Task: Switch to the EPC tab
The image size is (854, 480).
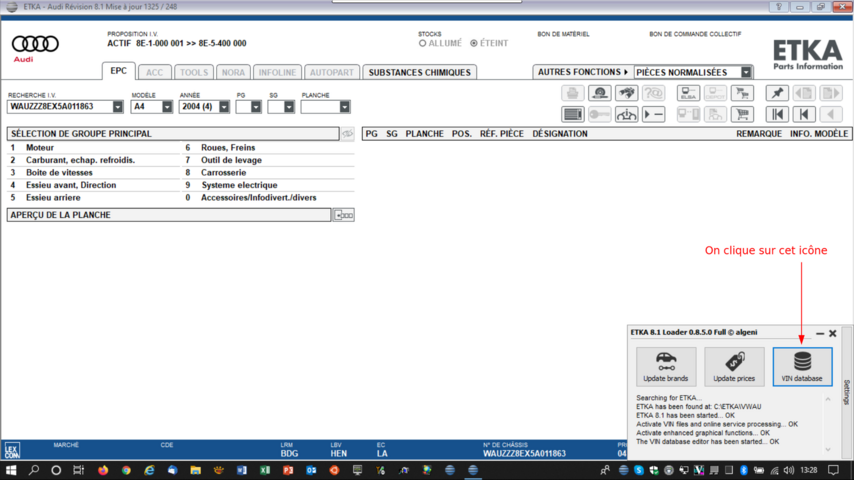Action: [x=118, y=71]
